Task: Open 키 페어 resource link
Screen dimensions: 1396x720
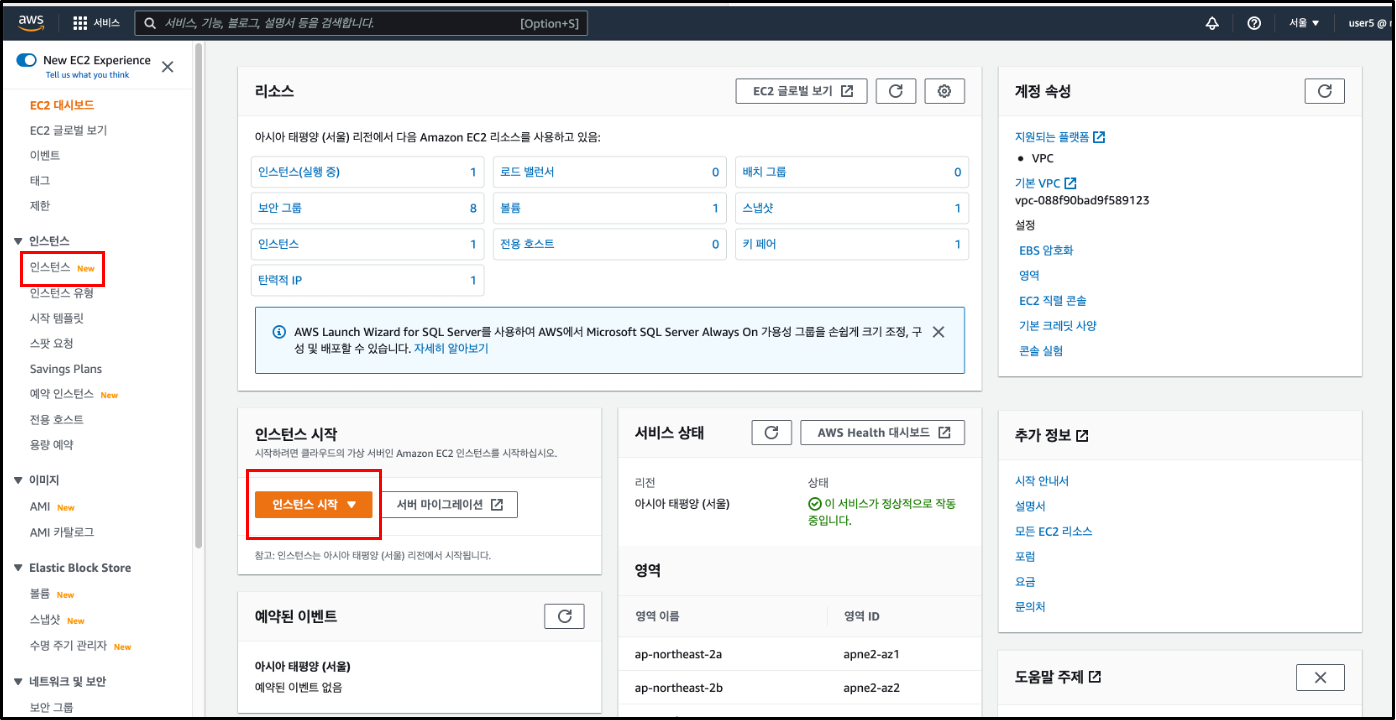Action: (x=759, y=244)
